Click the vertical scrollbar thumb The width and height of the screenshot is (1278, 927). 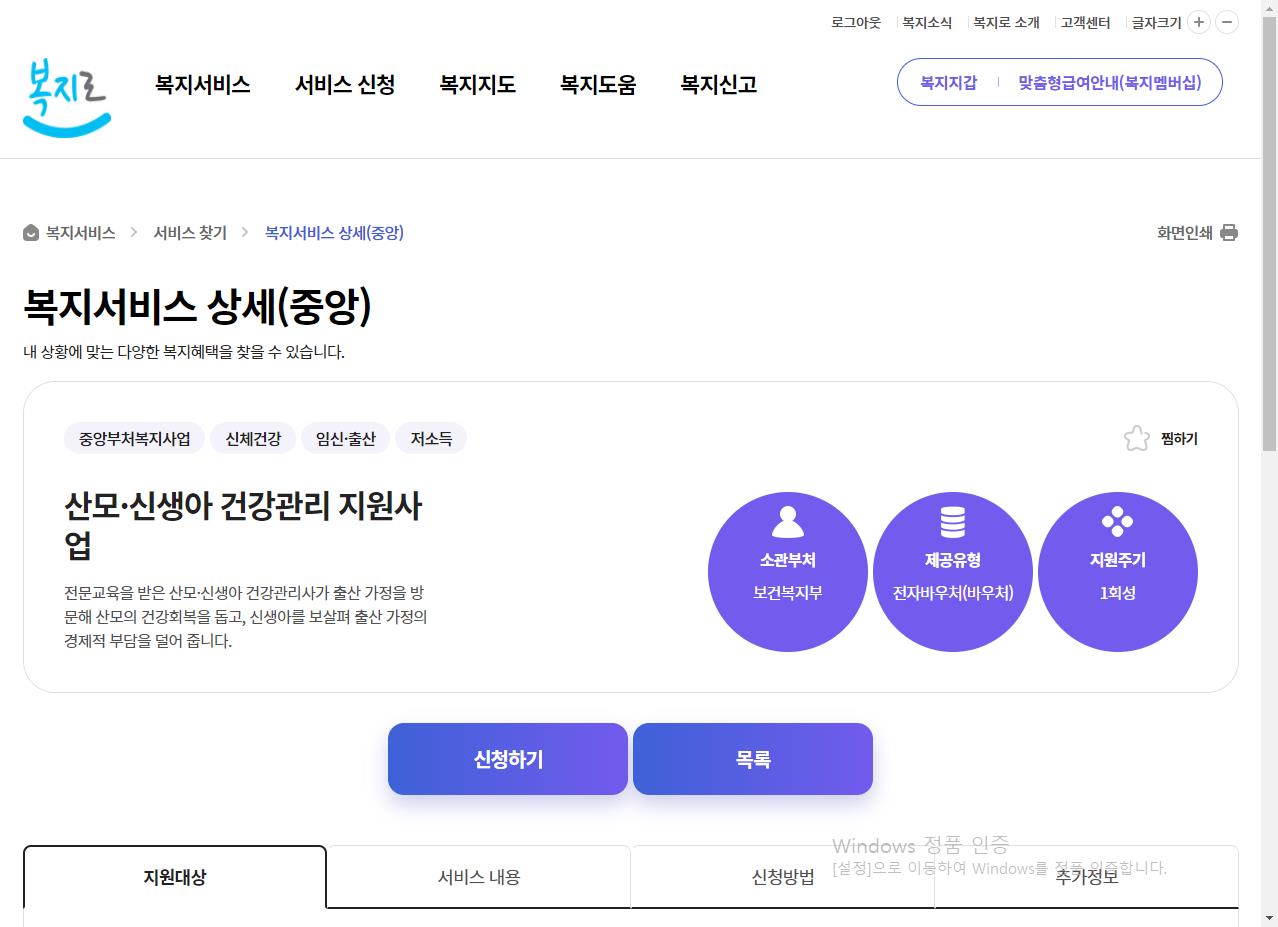1269,235
